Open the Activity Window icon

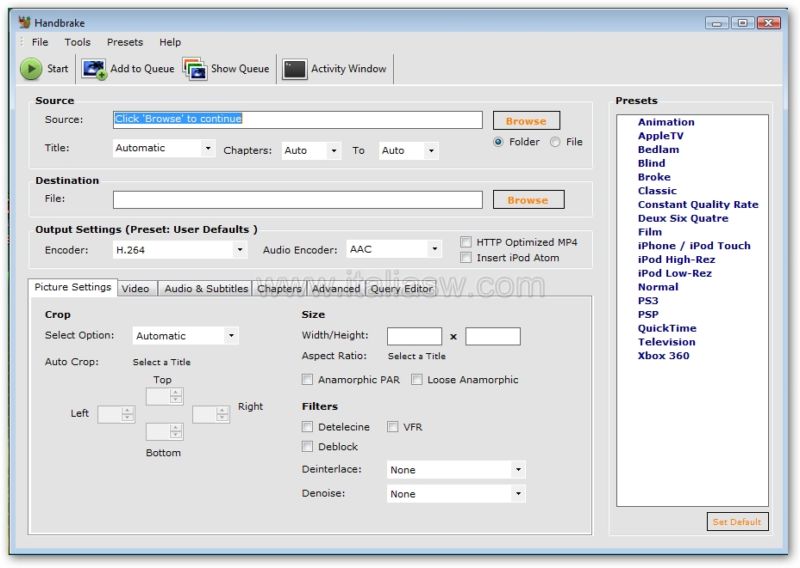pos(294,69)
